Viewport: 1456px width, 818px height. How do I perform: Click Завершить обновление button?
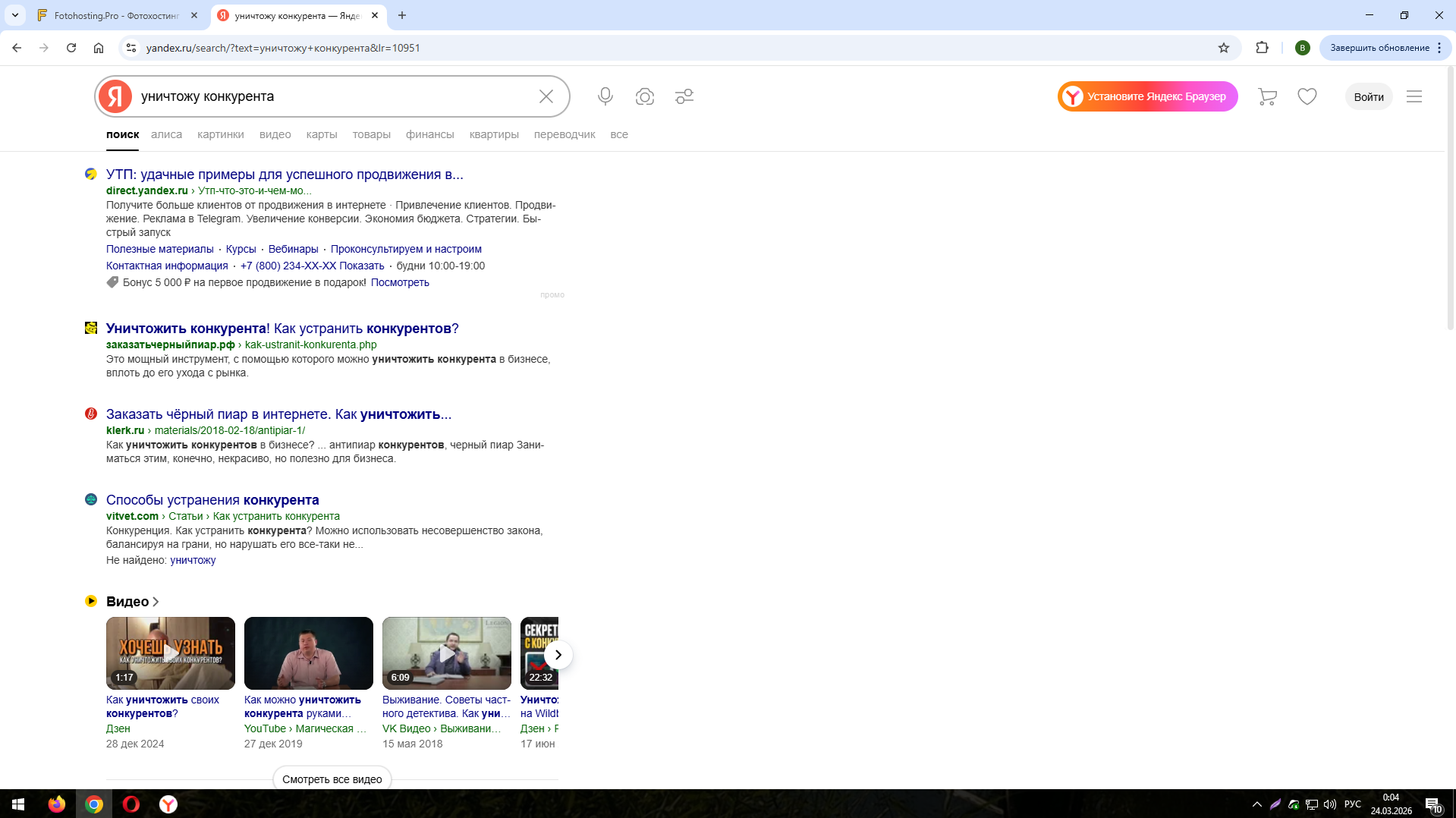[x=1379, y=48]
